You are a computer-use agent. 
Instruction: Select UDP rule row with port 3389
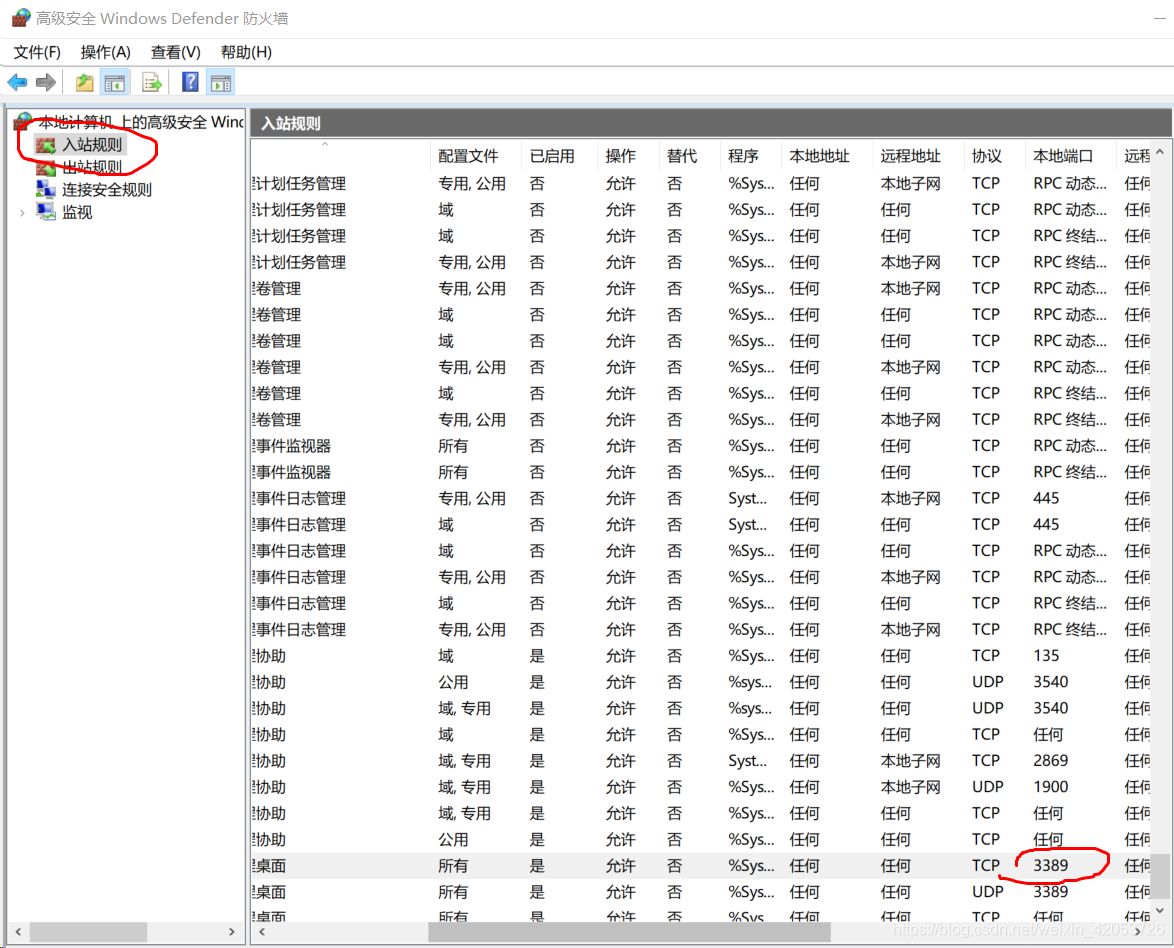pos(702,892)
